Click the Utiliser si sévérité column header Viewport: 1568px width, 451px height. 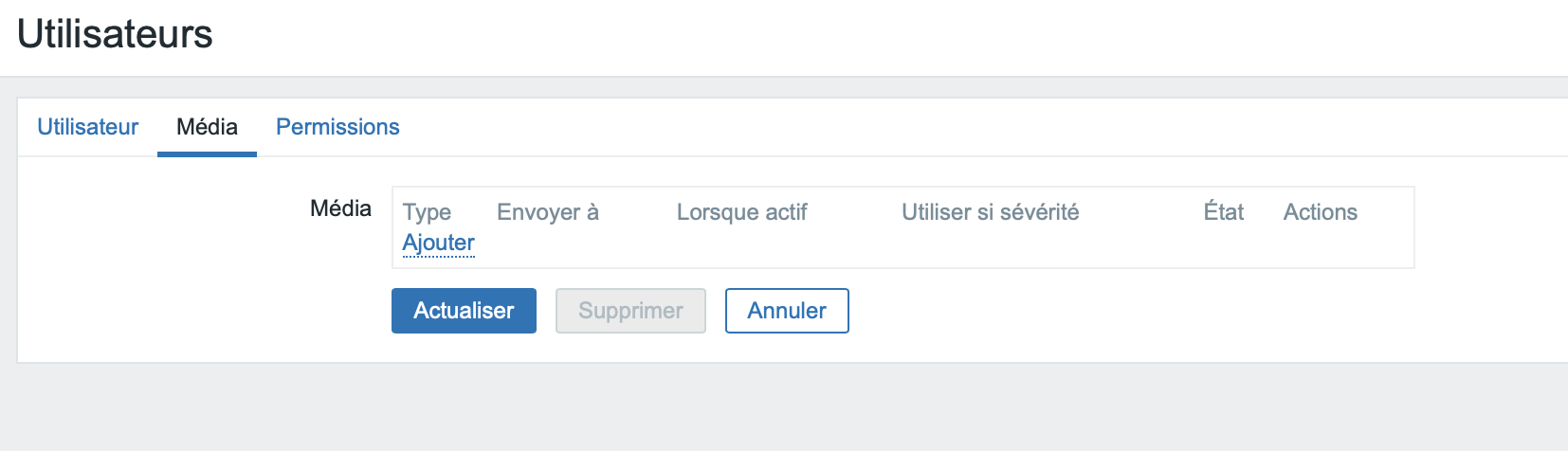click(x=990, y=212)
